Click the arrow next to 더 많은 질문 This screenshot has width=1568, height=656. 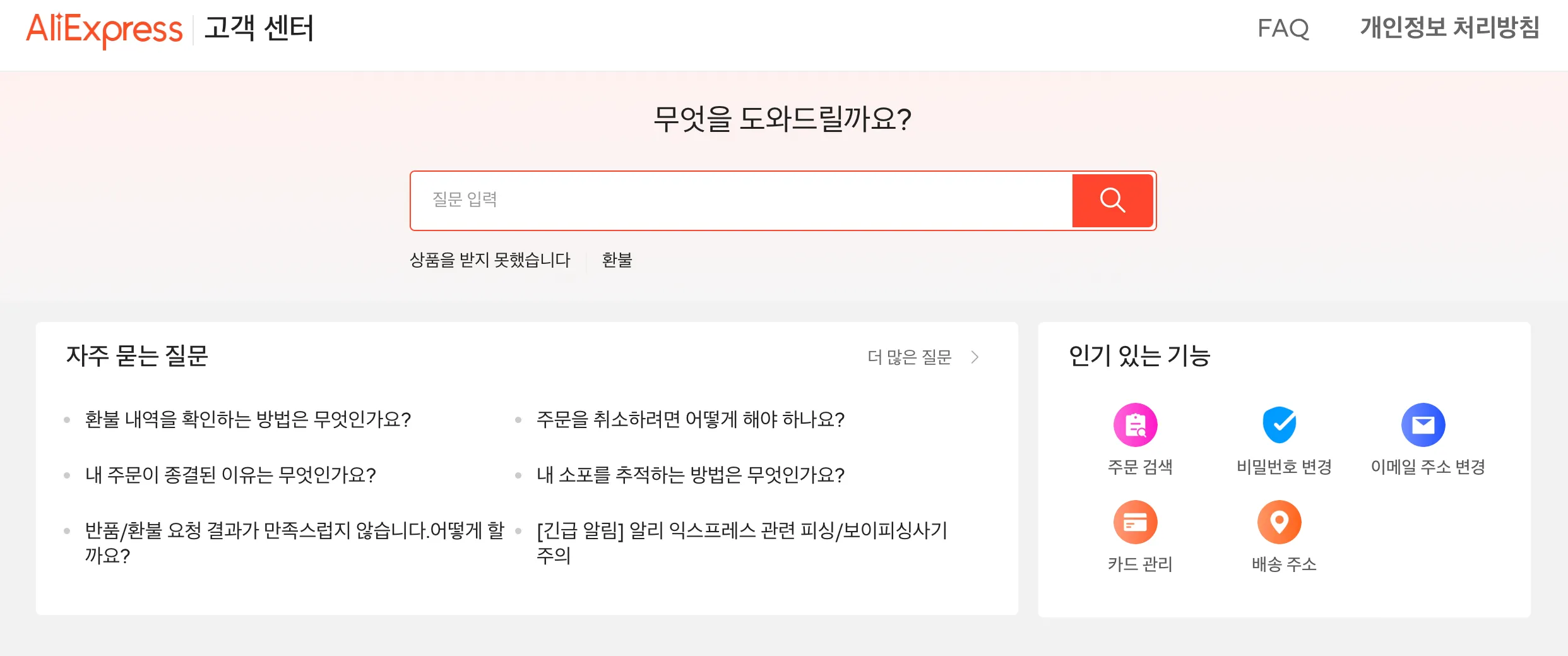975,357
